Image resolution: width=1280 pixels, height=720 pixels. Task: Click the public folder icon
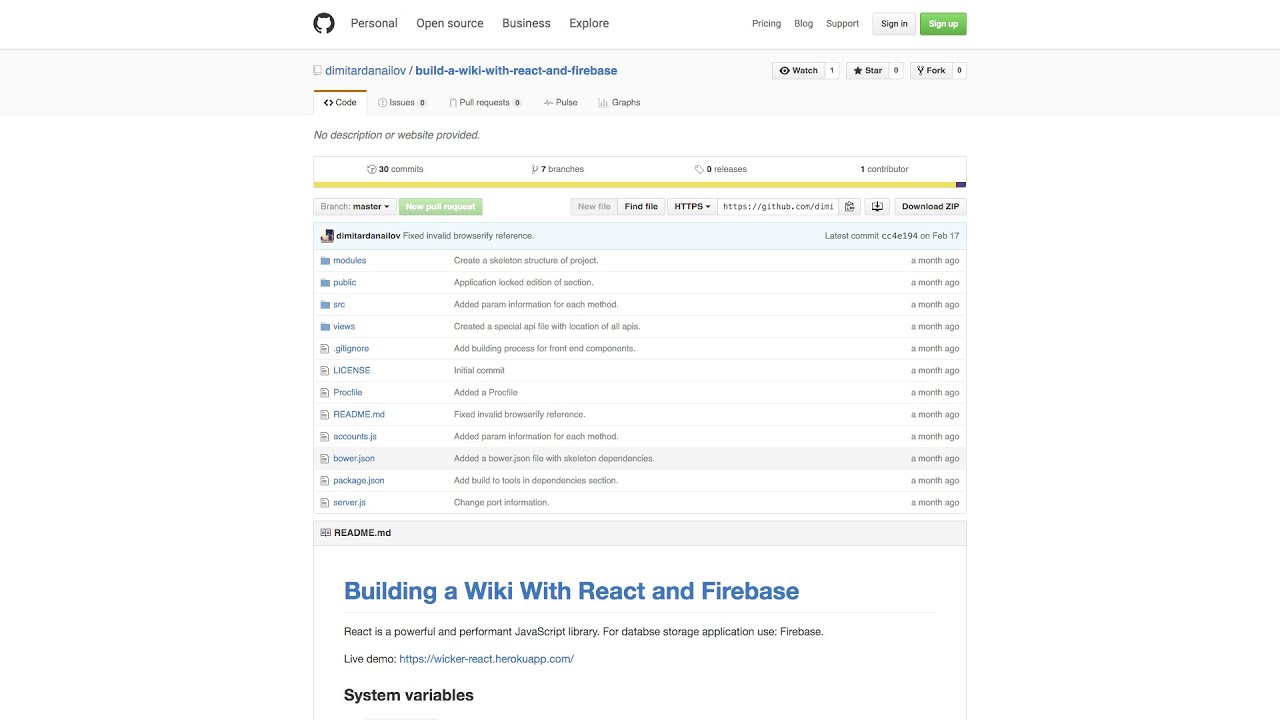point(325,283)
